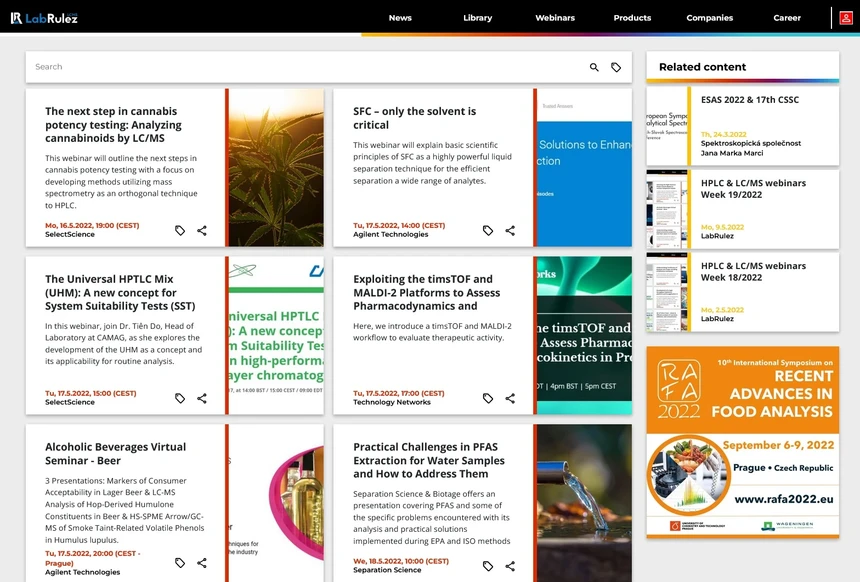860x582 pixels.
Task: Click the LabRulez logo in header
Action: [x=44, y=18]
